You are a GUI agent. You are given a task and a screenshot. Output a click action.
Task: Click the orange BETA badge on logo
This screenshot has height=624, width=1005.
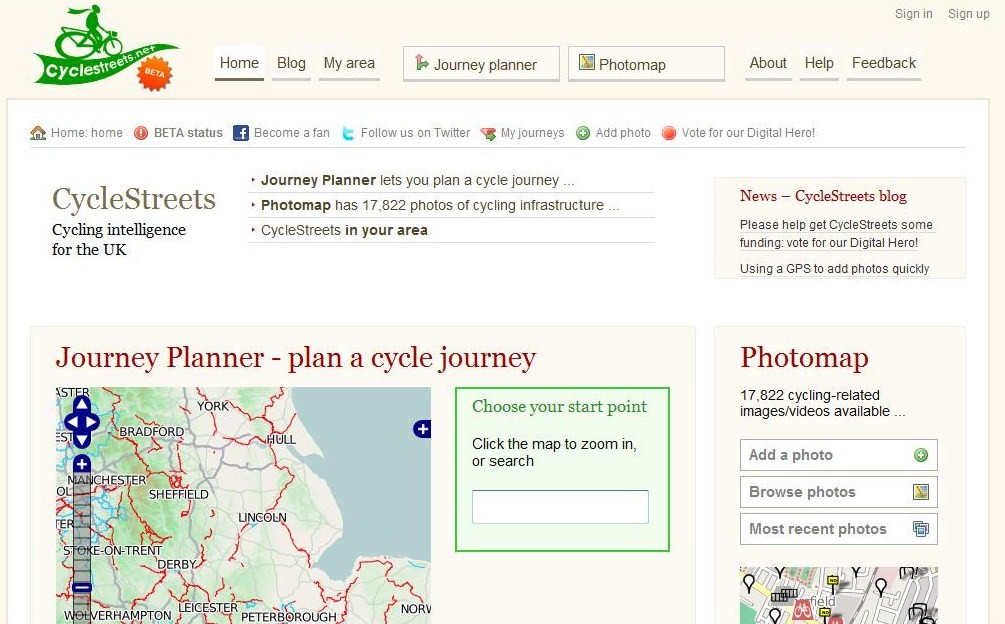tap(154, 72)
